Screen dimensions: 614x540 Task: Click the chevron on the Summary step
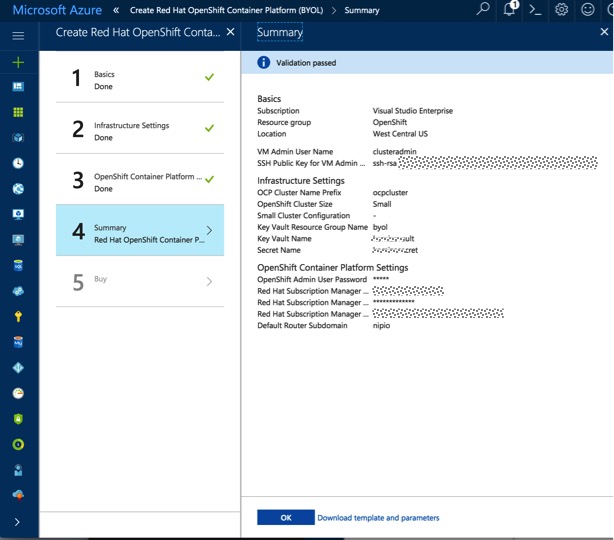[209, 230]
